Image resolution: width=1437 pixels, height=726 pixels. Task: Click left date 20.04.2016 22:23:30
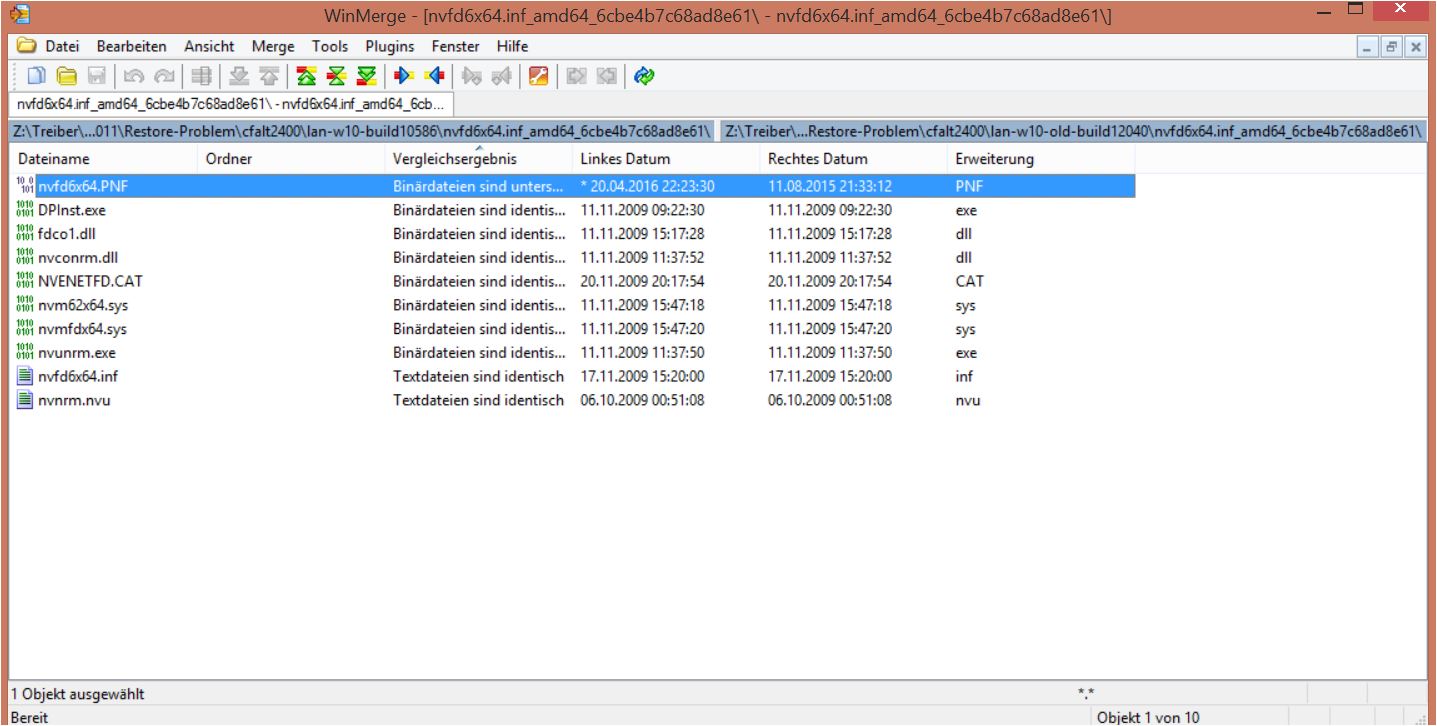(647, 186)
